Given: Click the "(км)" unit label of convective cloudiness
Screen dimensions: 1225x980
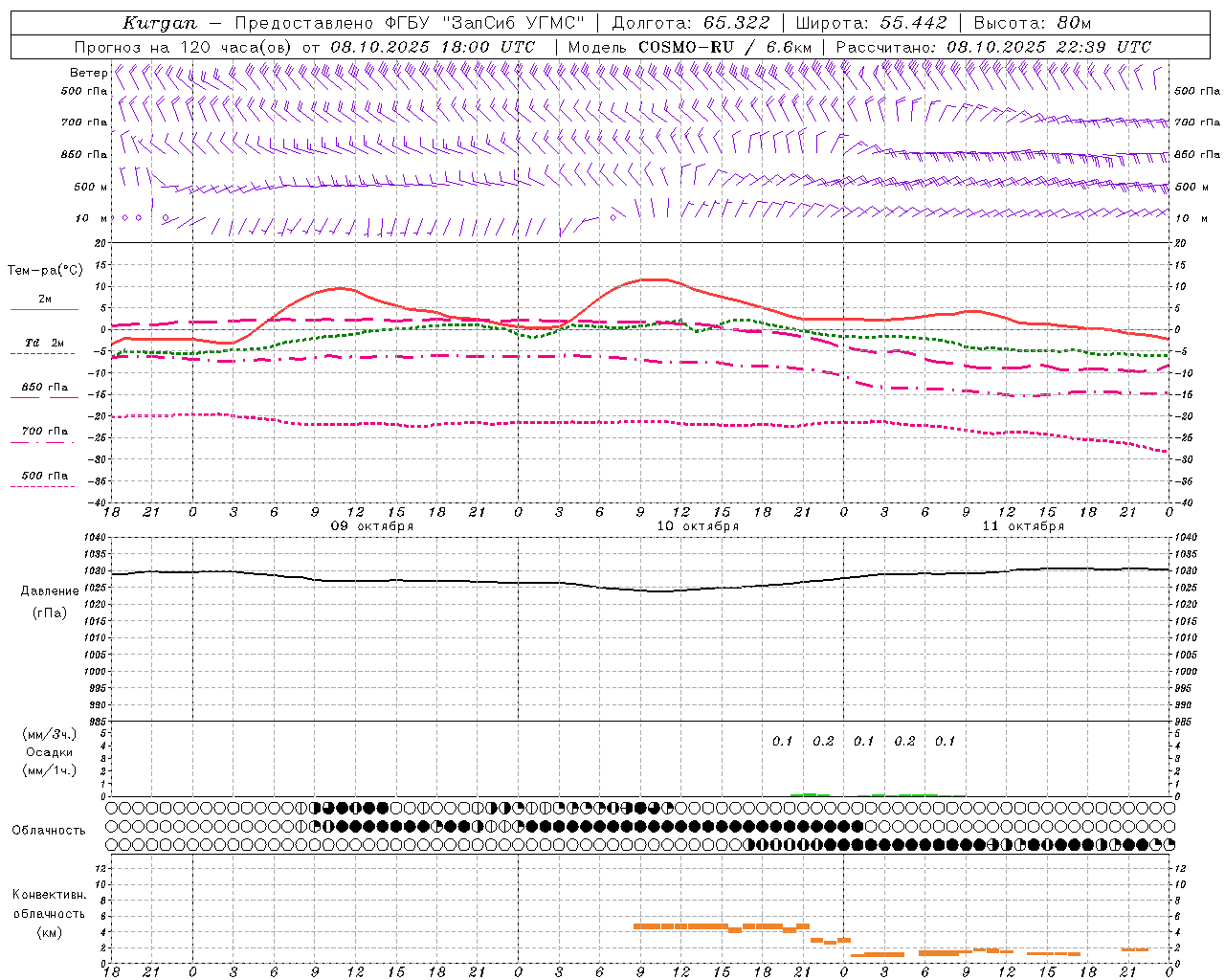Looking at the screenshot, I should pos(50,932).
